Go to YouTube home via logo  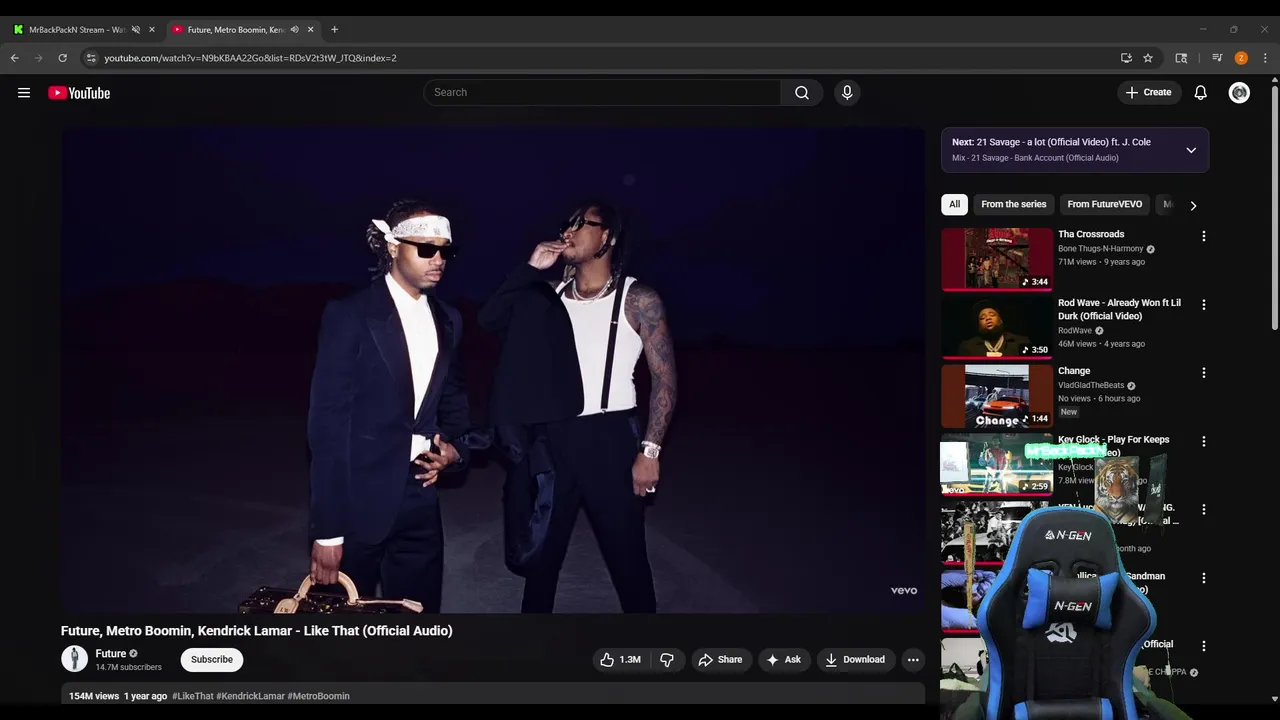coord(79,93)
